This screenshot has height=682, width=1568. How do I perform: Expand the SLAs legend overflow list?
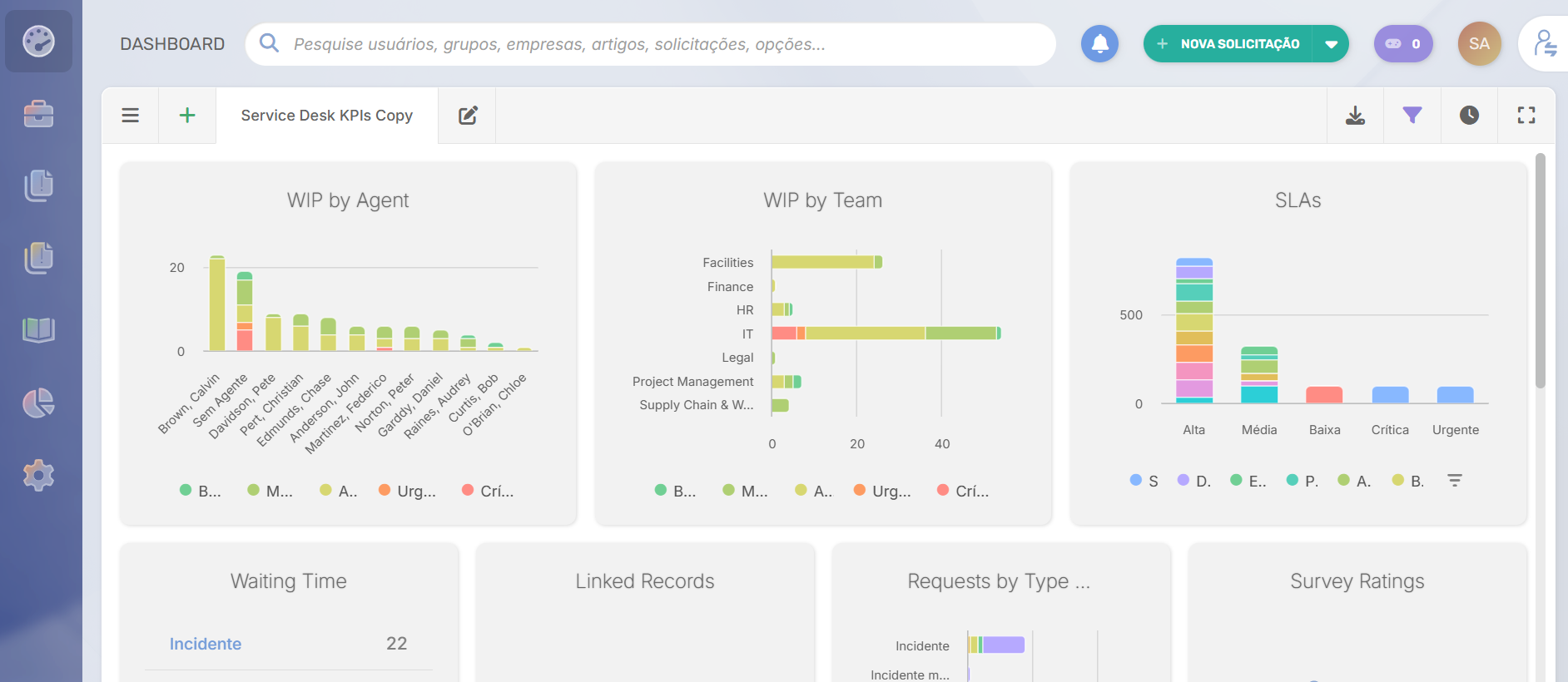click(1454, 481)
